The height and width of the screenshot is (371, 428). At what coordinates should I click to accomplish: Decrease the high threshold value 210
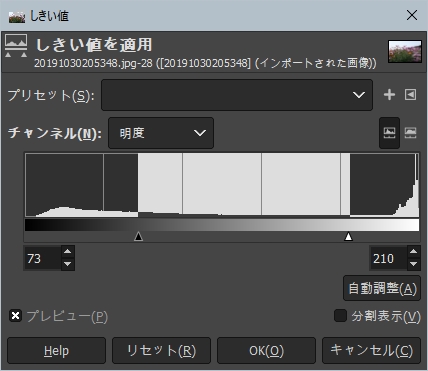coord(413,264)
